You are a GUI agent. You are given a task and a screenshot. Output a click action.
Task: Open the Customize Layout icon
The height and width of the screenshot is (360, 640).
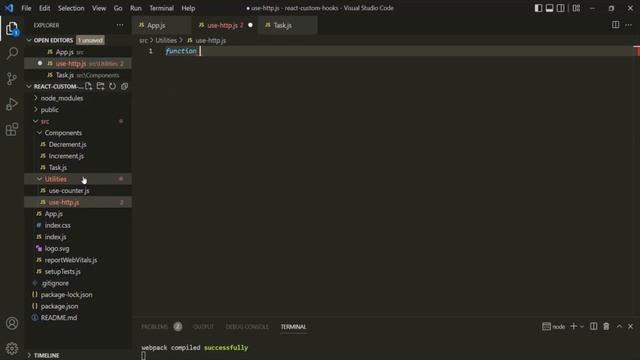[576, 8]
